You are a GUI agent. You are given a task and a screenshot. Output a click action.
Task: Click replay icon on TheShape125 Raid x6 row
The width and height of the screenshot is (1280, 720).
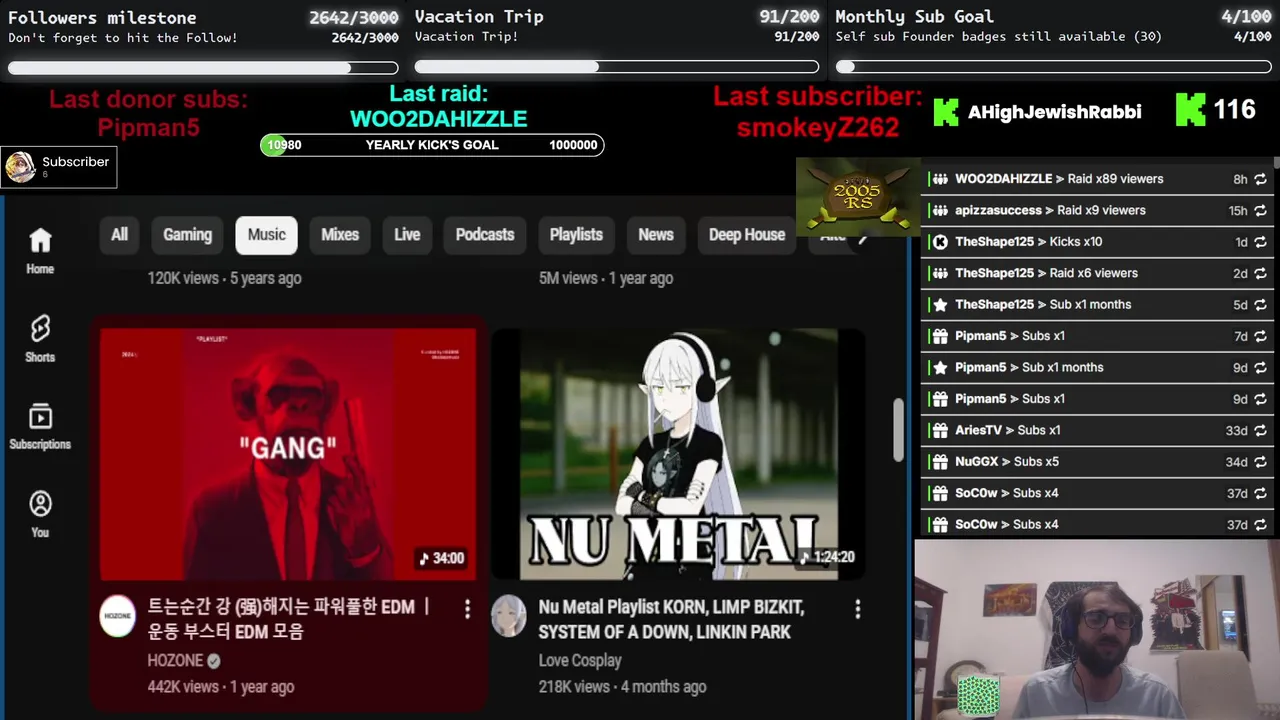[x=1260, y=273]
